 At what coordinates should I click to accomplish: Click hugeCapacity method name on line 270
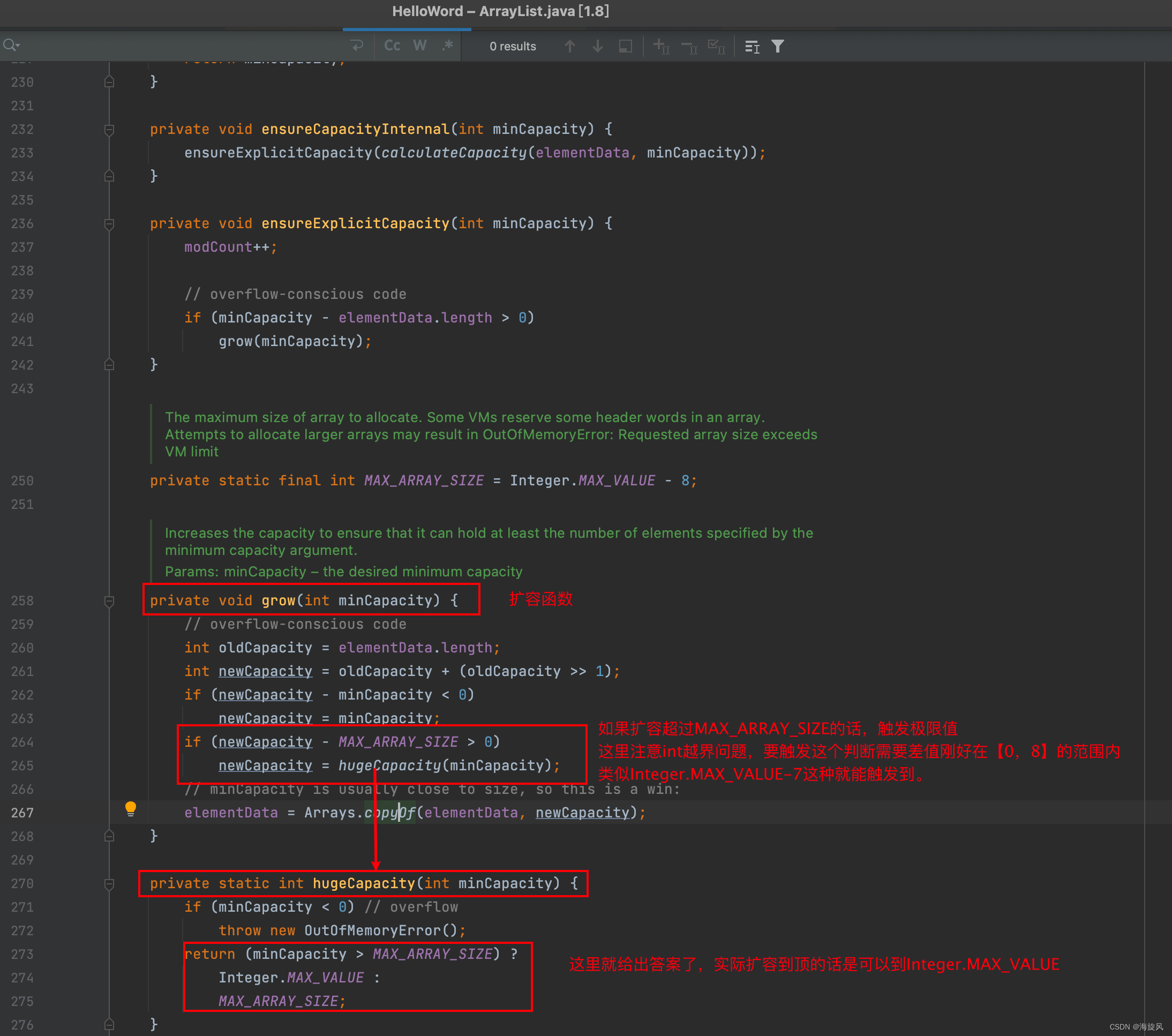coord(364,883)
